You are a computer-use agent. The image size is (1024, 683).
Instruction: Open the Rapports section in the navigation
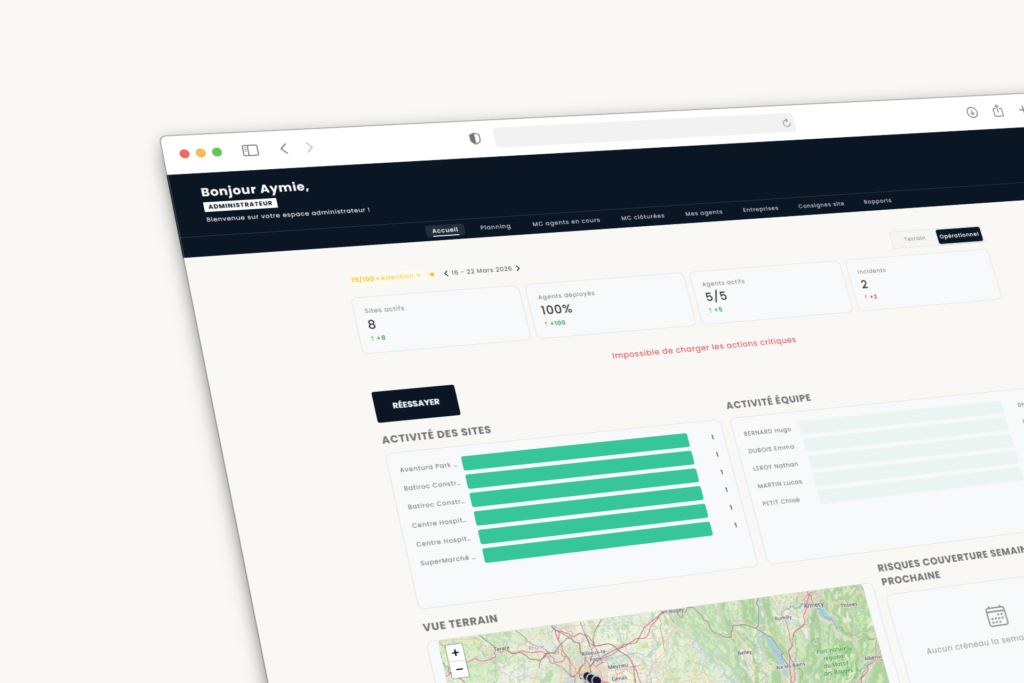[877, 201]
